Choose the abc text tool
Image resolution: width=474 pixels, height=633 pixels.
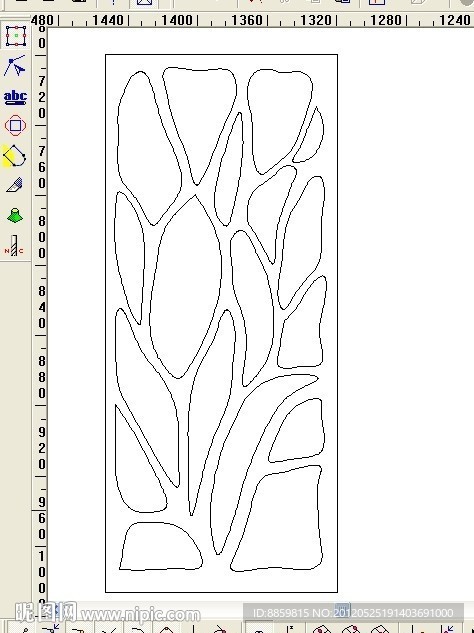point(15,97)
